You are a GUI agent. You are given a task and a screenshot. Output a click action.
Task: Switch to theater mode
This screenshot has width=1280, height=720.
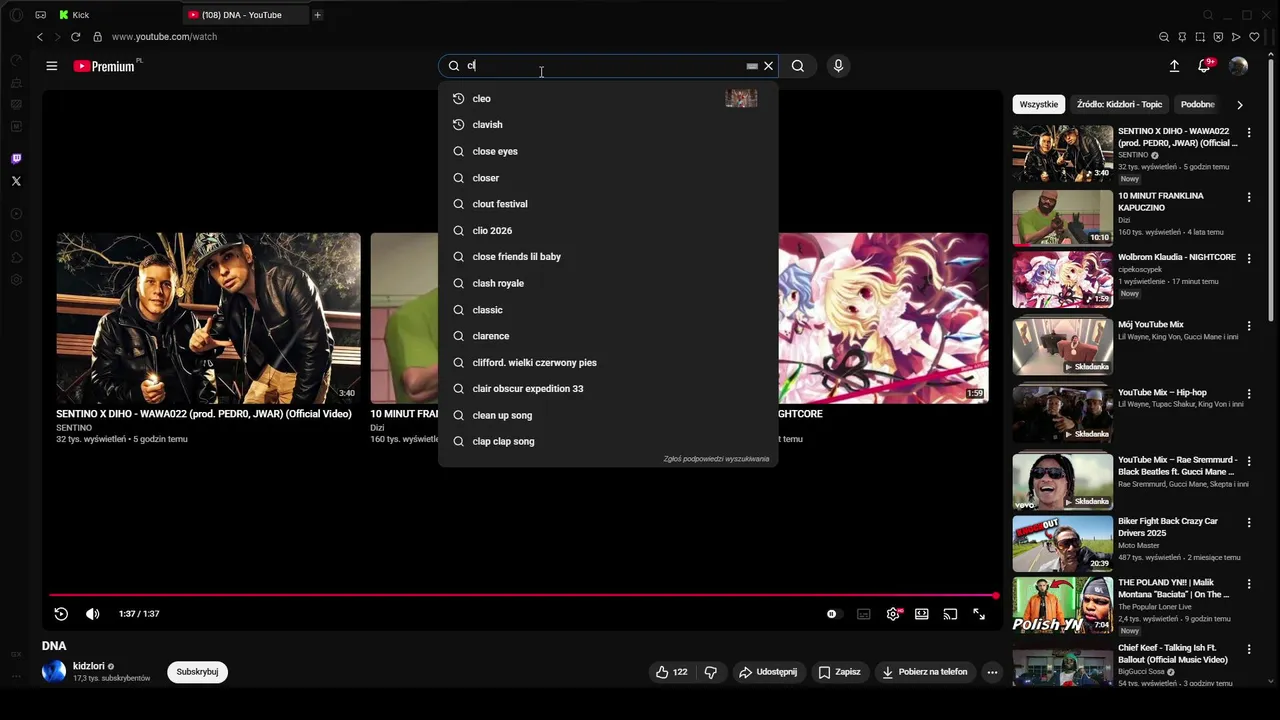tap(922, 614)
